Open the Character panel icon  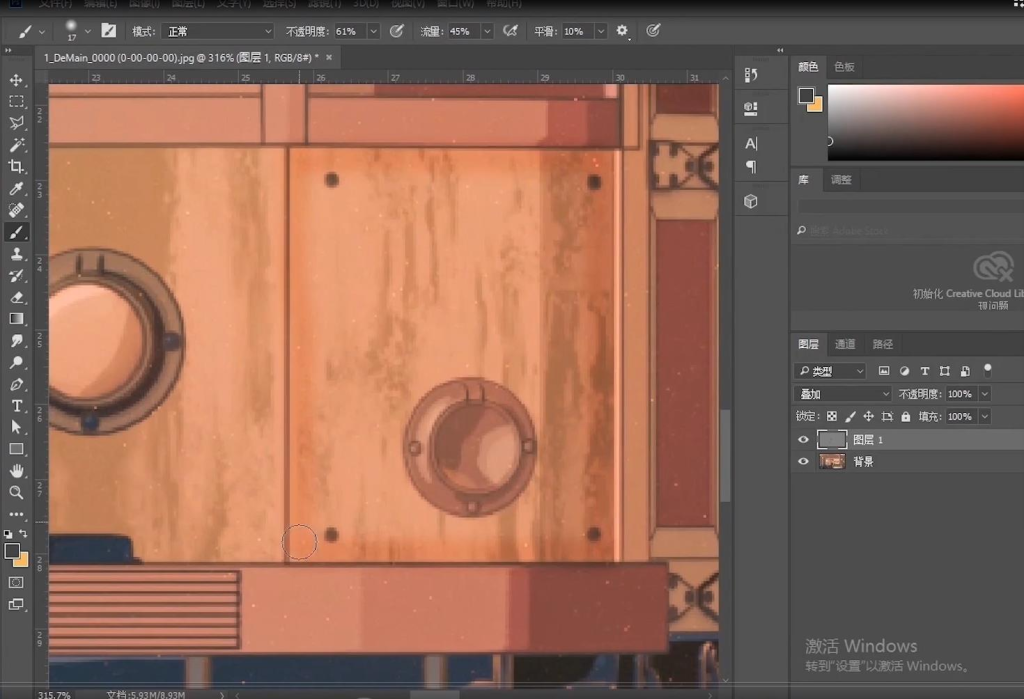pyautogui.click(x=751, y=144)
